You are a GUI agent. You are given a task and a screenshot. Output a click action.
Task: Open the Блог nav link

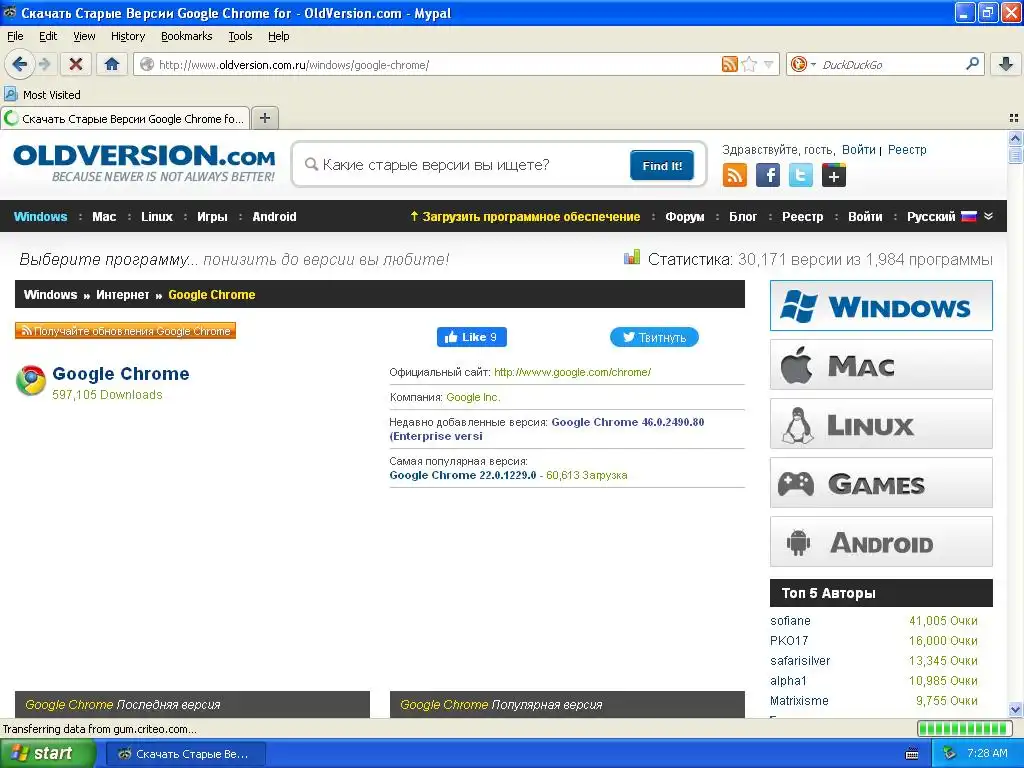743,216
